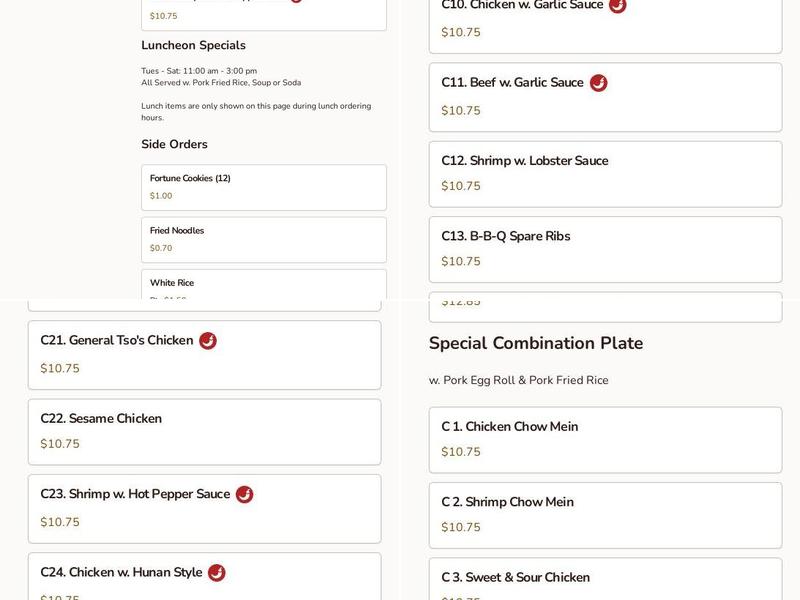This screenshot has width=800, height=600.
Task: Click the spicy icon beside C21 General Tso's Chicken
Action: (208, 341)
